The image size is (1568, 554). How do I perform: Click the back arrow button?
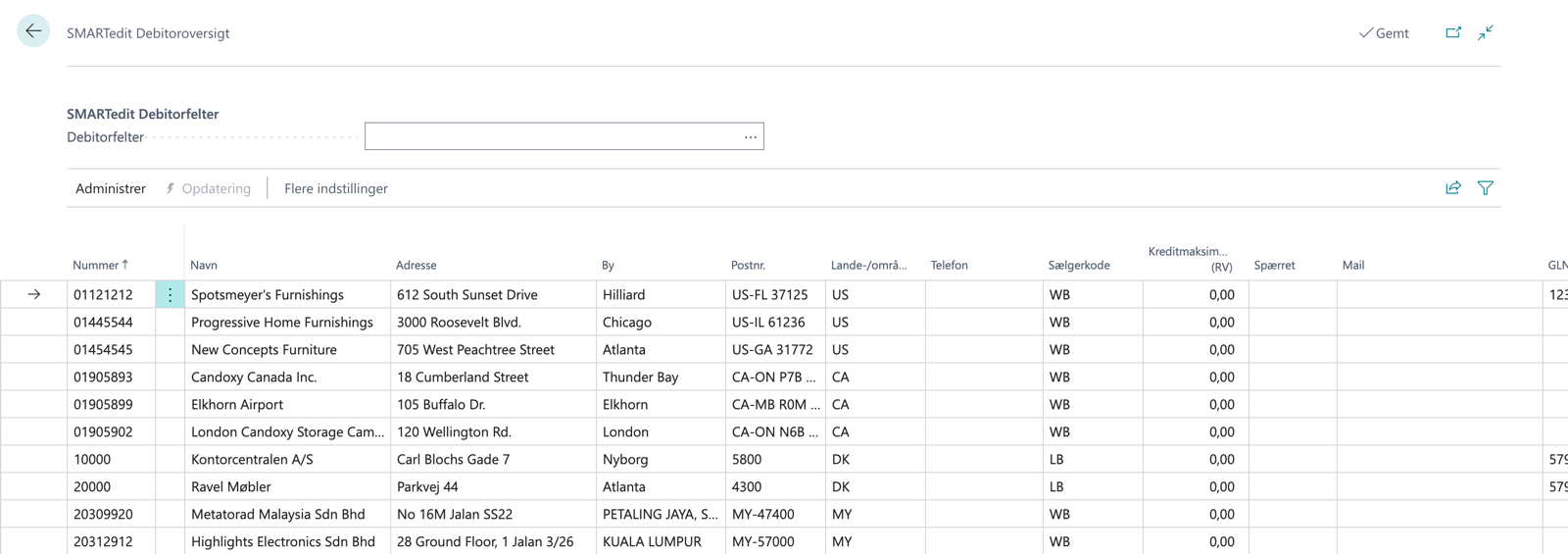(x=33, y=31)
